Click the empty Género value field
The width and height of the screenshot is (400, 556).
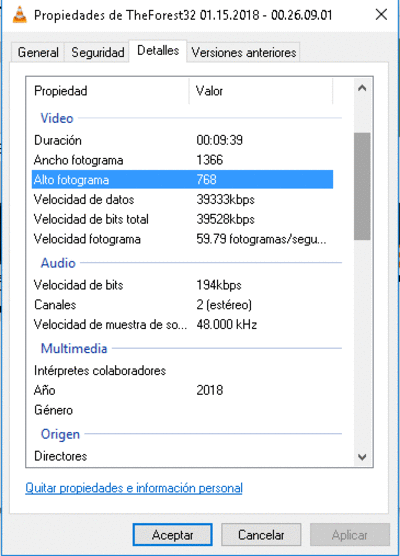point(264,410)
